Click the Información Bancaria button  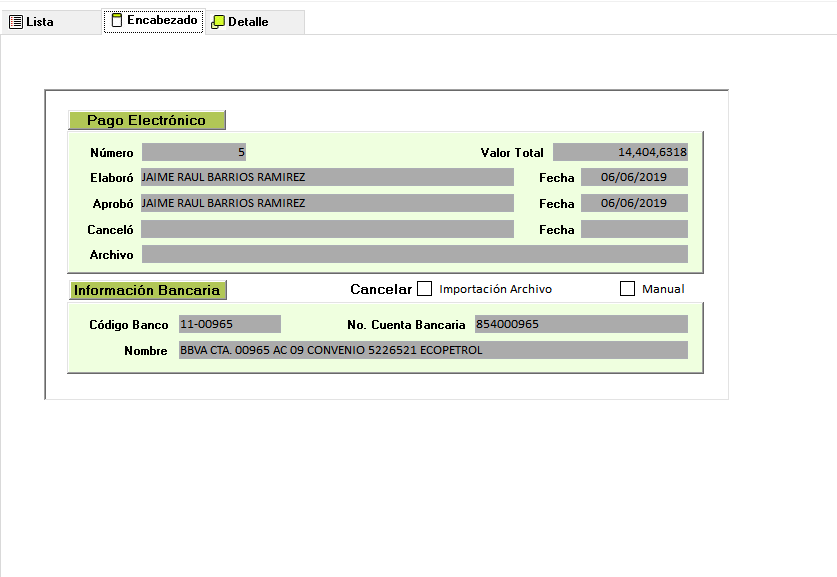click(148, 290)
